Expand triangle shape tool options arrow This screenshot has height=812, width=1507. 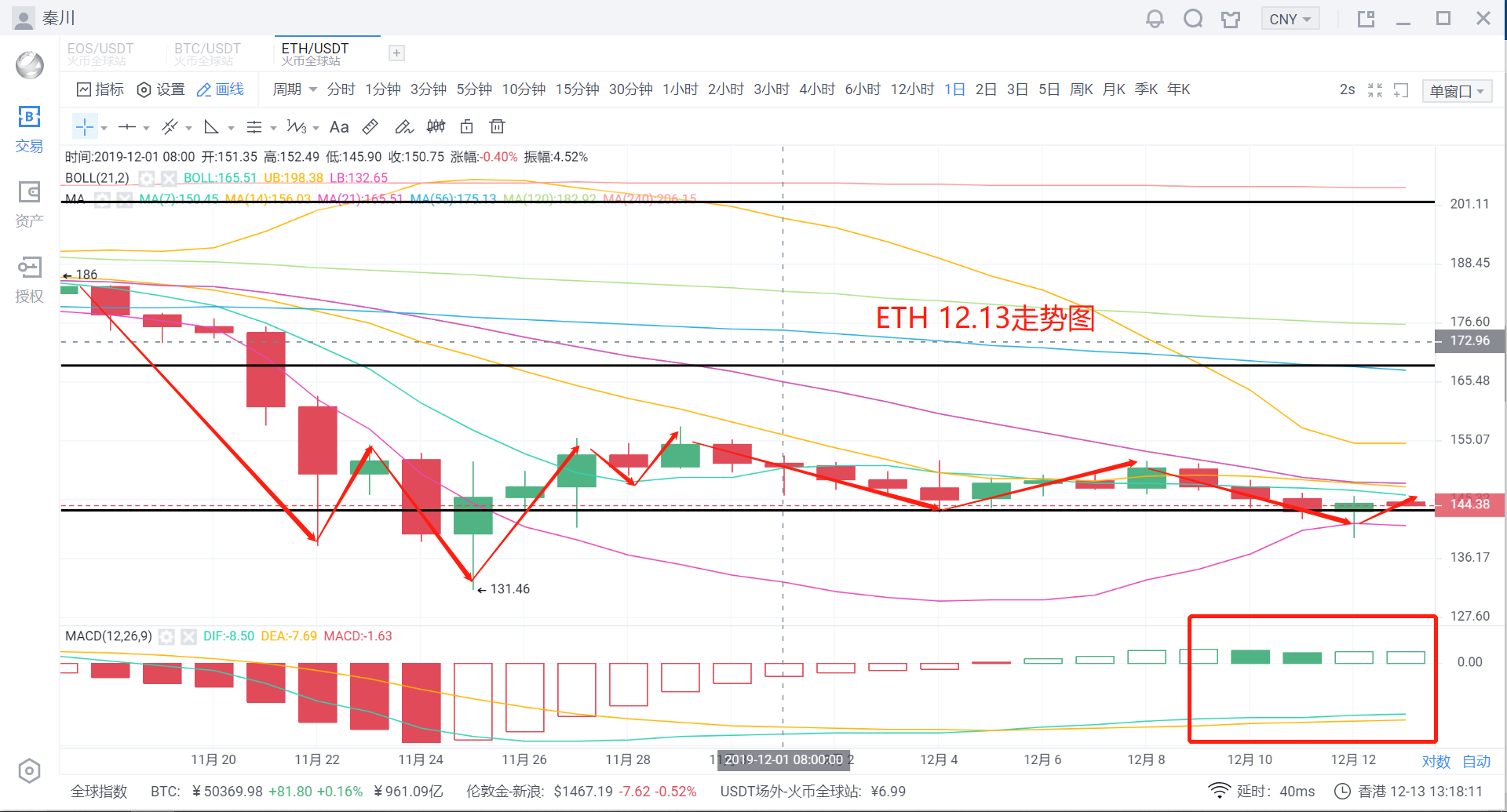tap(232, 127)
